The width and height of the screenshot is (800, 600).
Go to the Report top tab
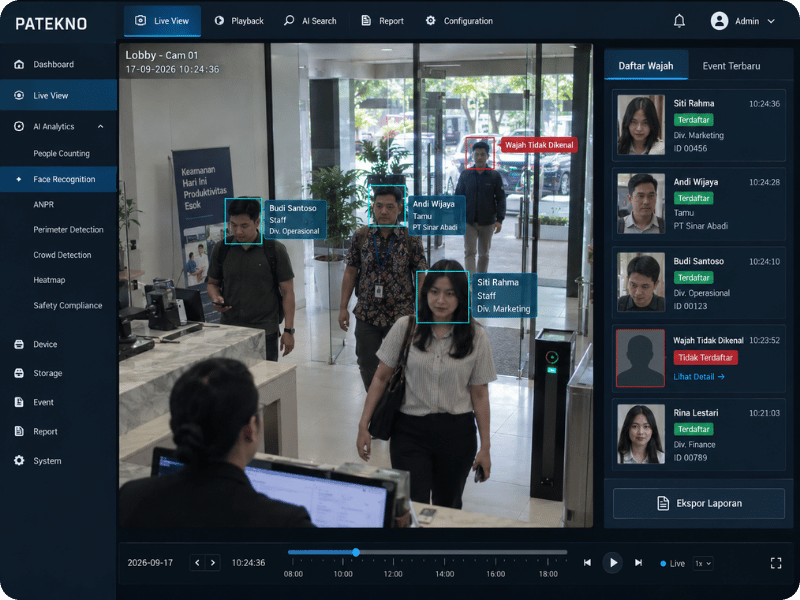pos(383,21)
